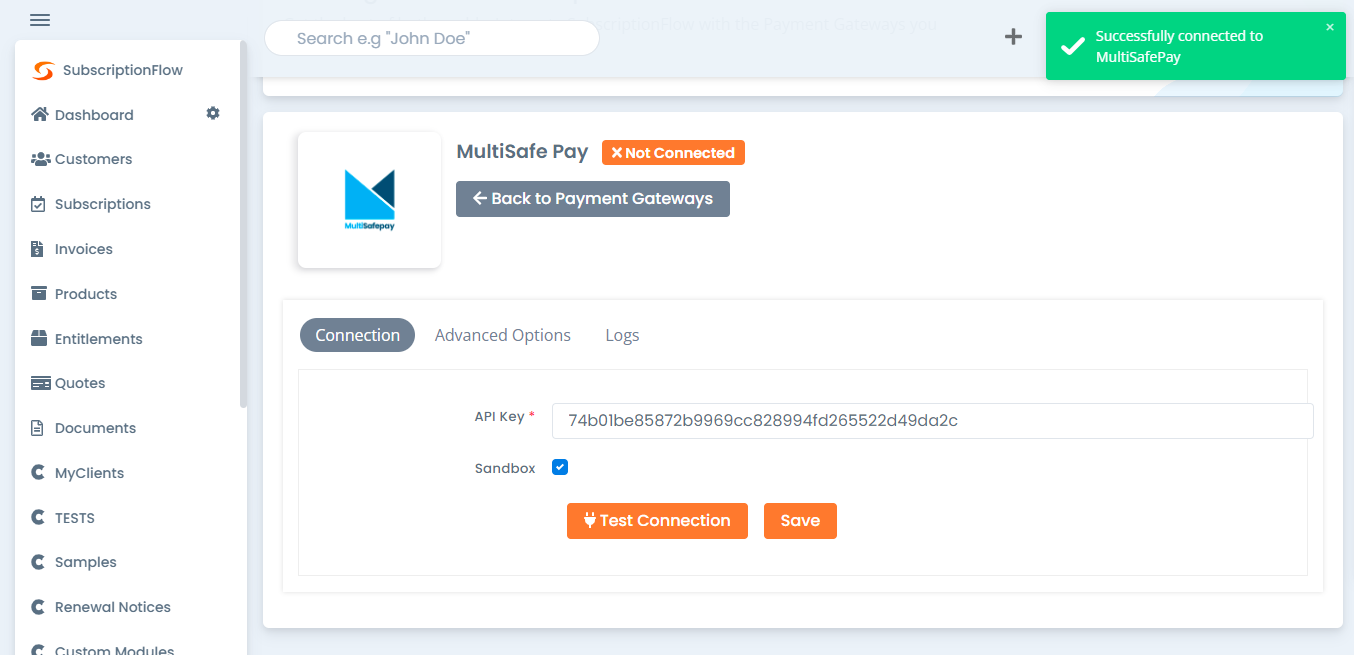Uncheck the Sandbox checkbox
This screenshot has height=655, width=1354.
click(x=560, y=467)
